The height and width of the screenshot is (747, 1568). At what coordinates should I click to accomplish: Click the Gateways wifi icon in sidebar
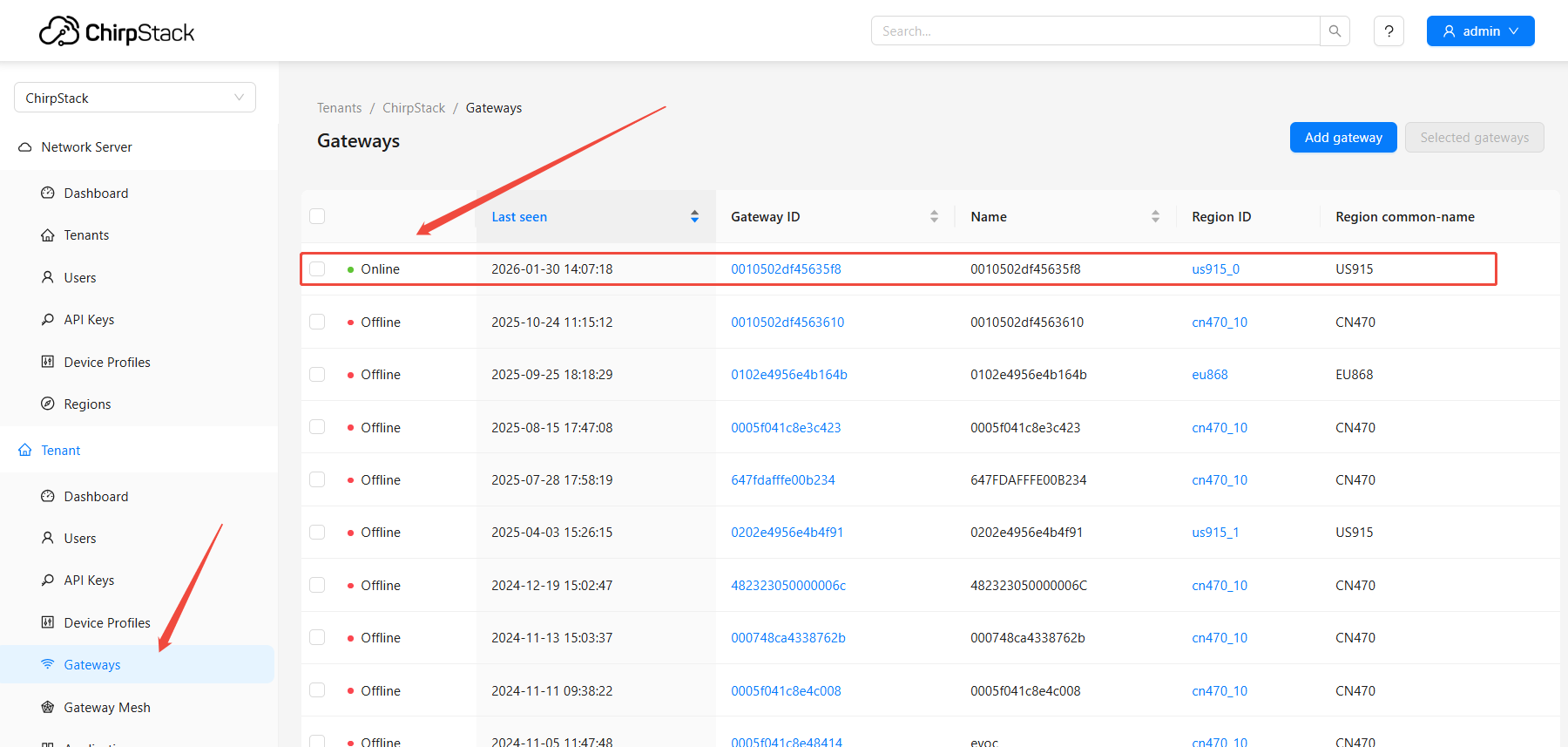click(x=48, y=664)
